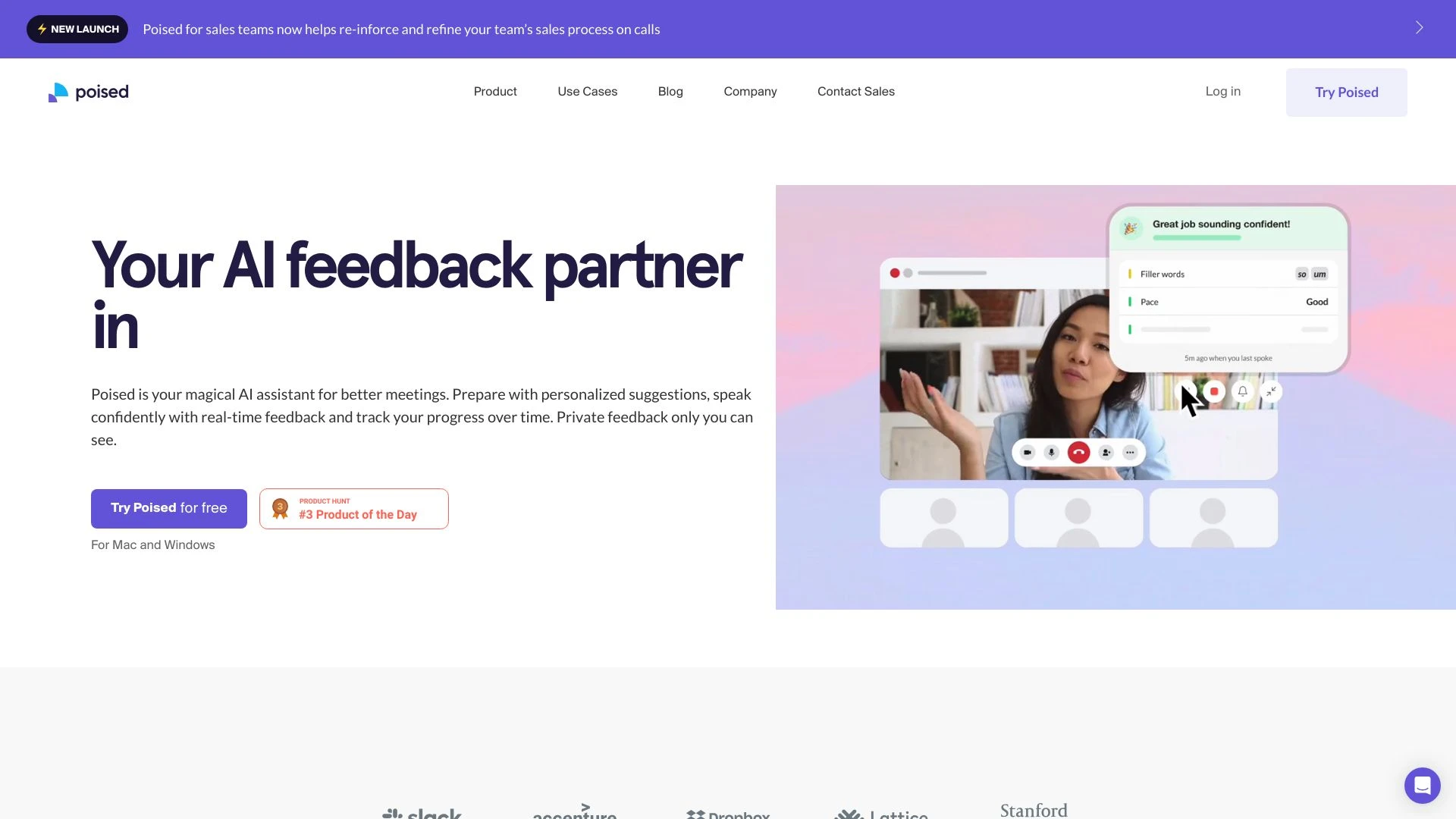Click the chat bubble support icon
The height and width of the screenshot is (819, 1456).
click(x=1420, y=784)
